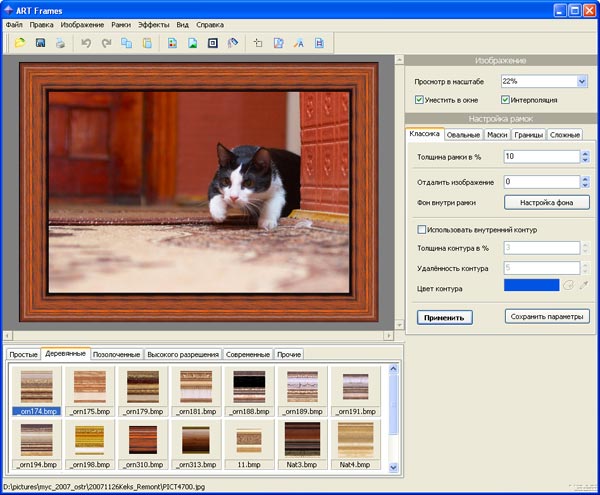Click the open file folder icon
The image size is (600, 495).
19,43
